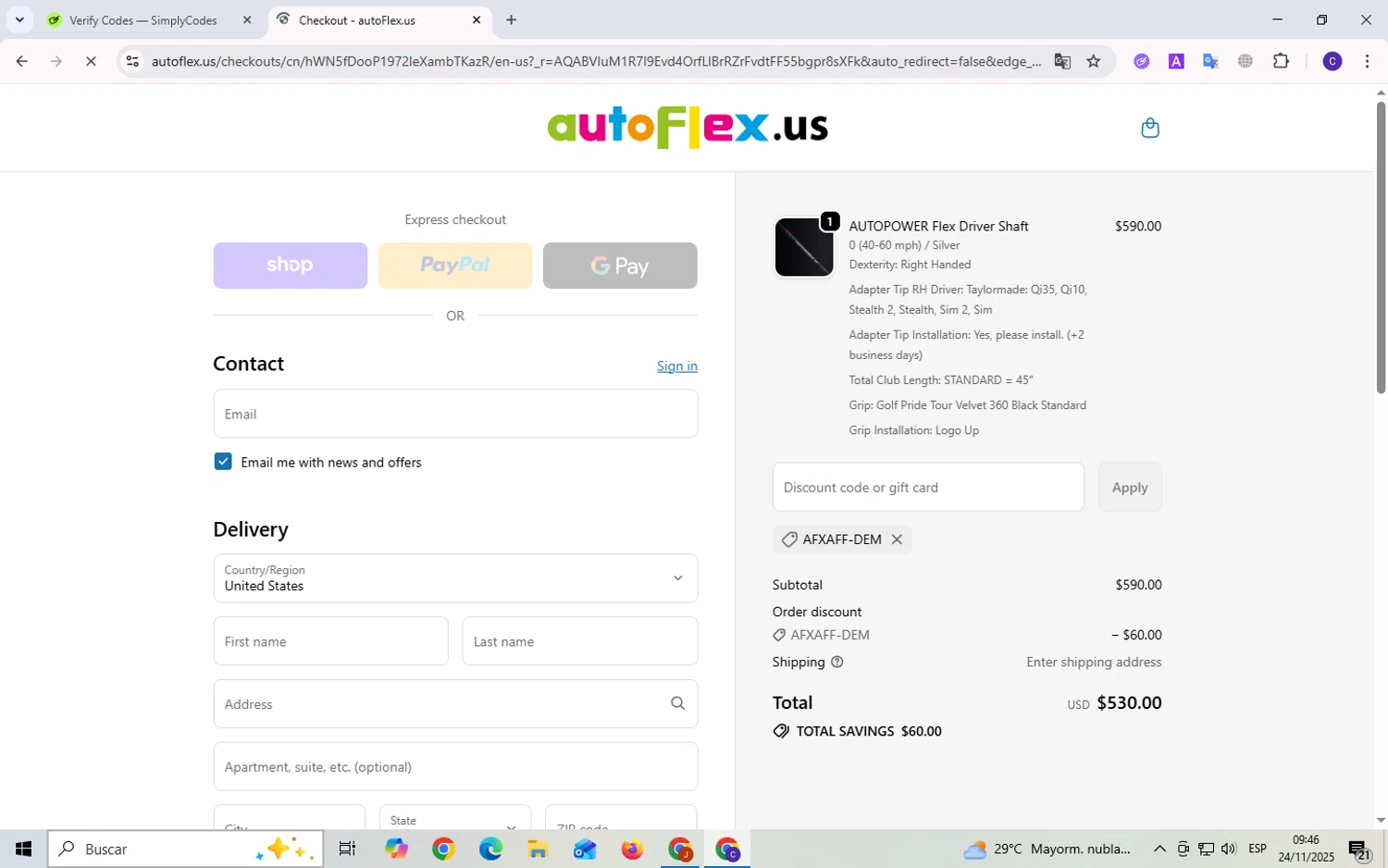
Task: Click the taskbar Buscar search box
Action: pos(185,849)
